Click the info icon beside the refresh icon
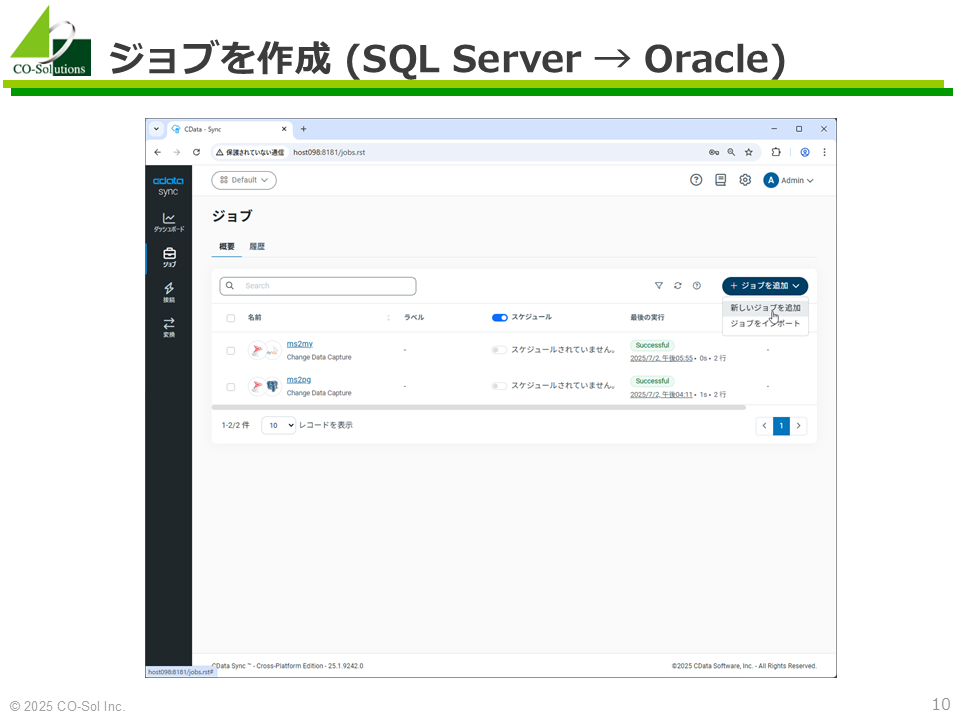Viewport: 960px width, 720px height. (697, 286)
